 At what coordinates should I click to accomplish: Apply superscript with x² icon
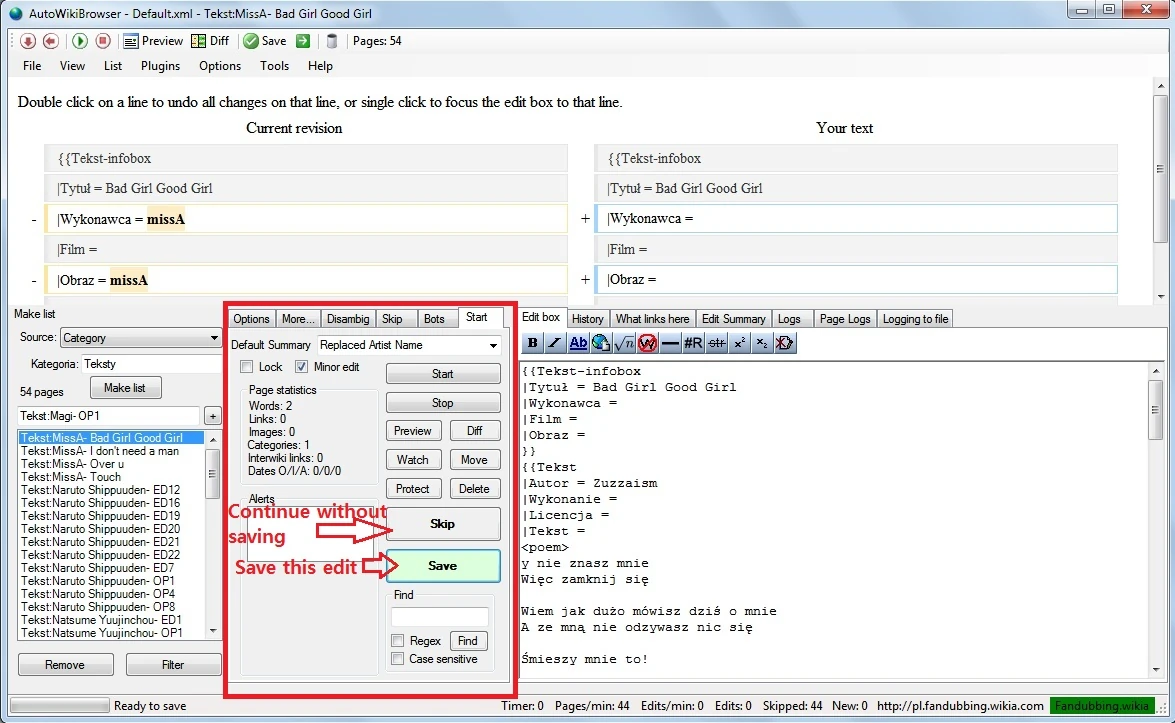[739, 343]
